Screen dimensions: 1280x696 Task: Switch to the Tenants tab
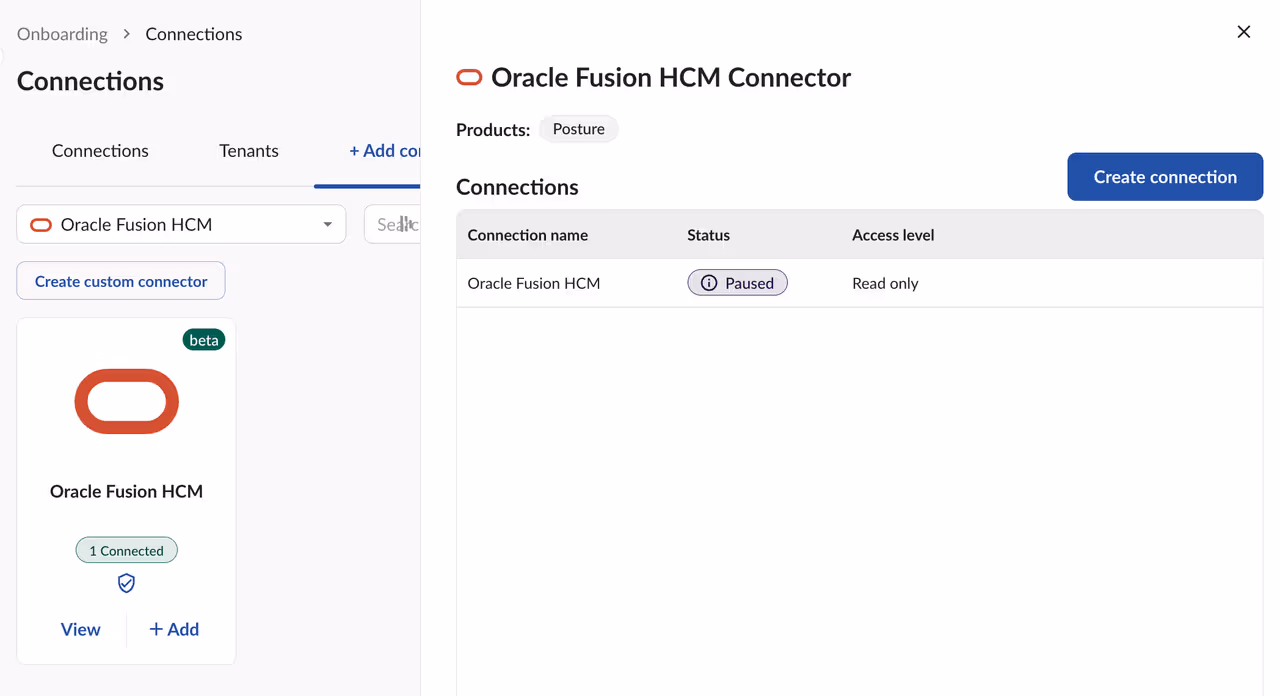[x=249, y=151]
